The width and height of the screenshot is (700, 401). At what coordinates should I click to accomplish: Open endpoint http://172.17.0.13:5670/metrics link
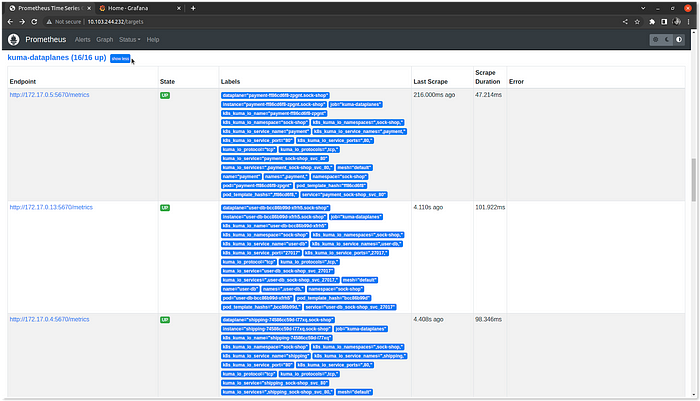(51, 207)
